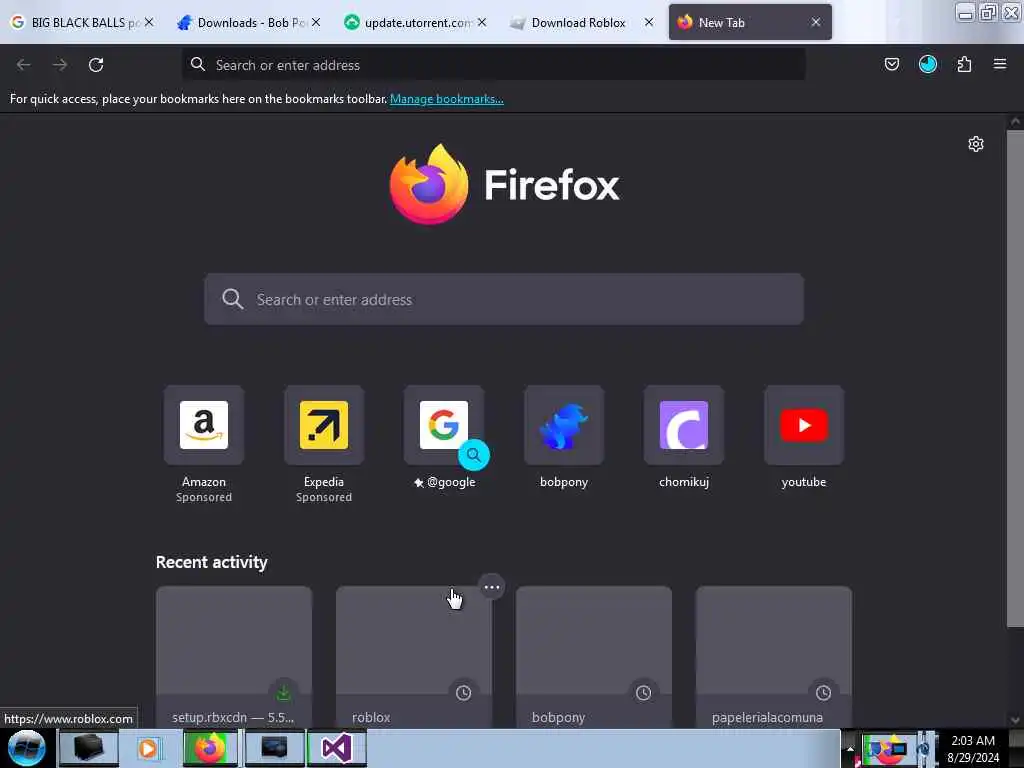Screen dimensions: 1024x768
Task: Open the Manage bookmarks link
Action: click(447, 99)
